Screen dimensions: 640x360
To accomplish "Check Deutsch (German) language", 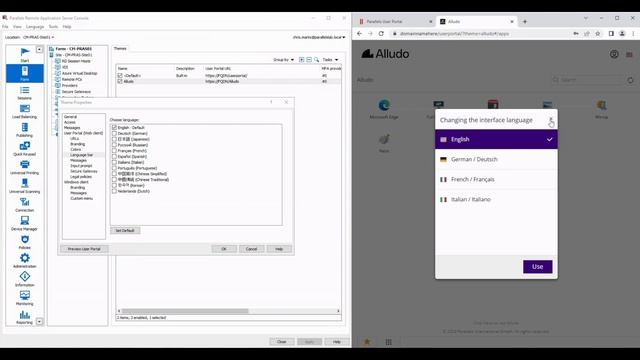I will point(114,133).
